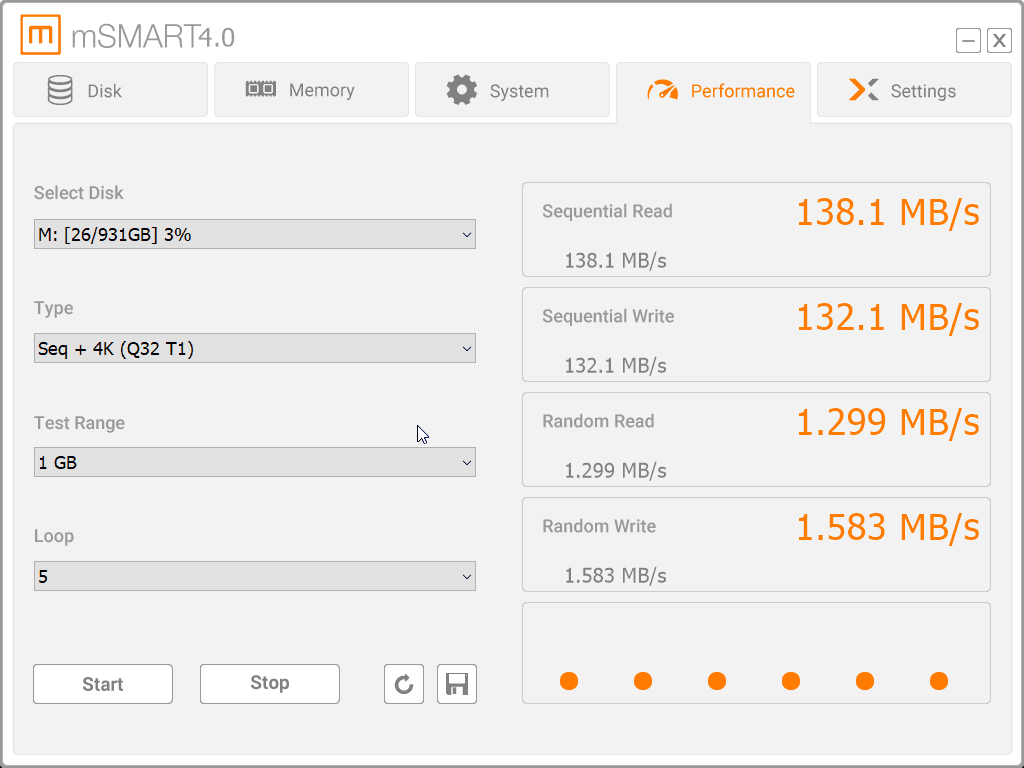Click the orange arrows icon in Settings tab
This screenshot has width=1024, height=768.
[x=863, y=89]
